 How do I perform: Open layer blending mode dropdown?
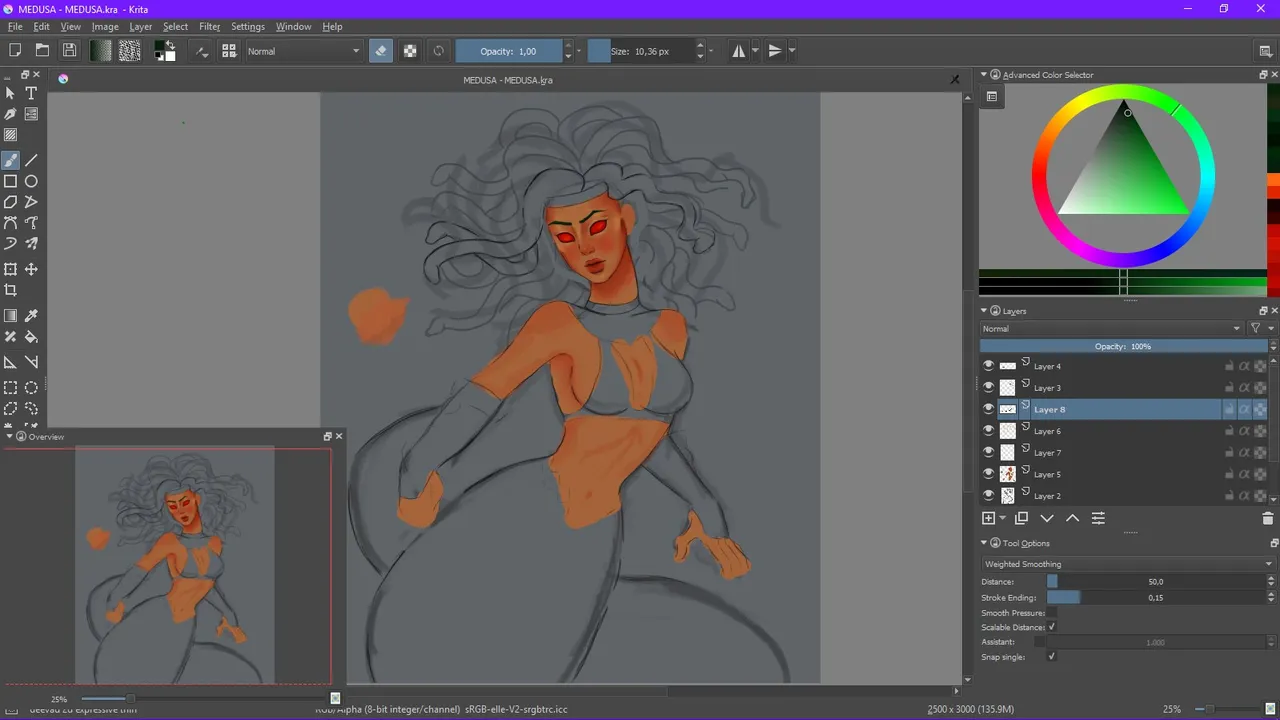pos(1111,328)
